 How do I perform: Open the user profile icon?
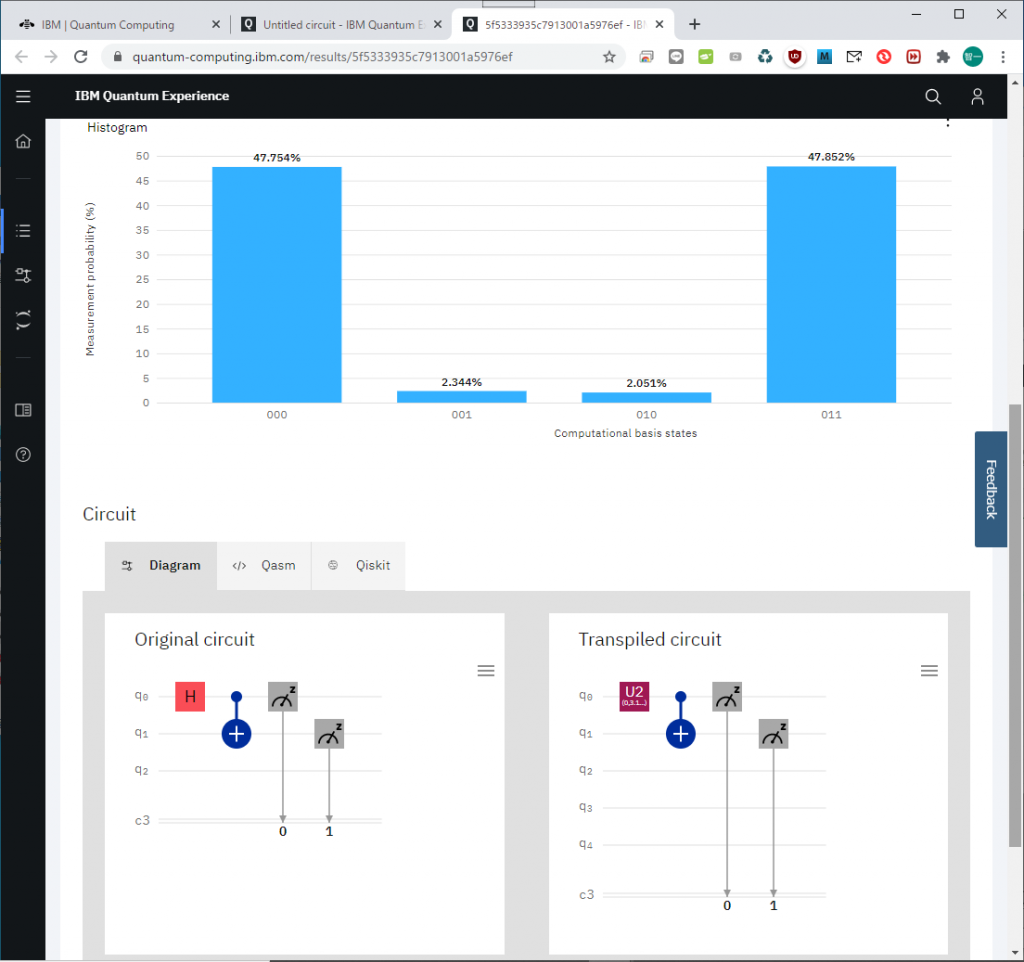click(978, 96)
